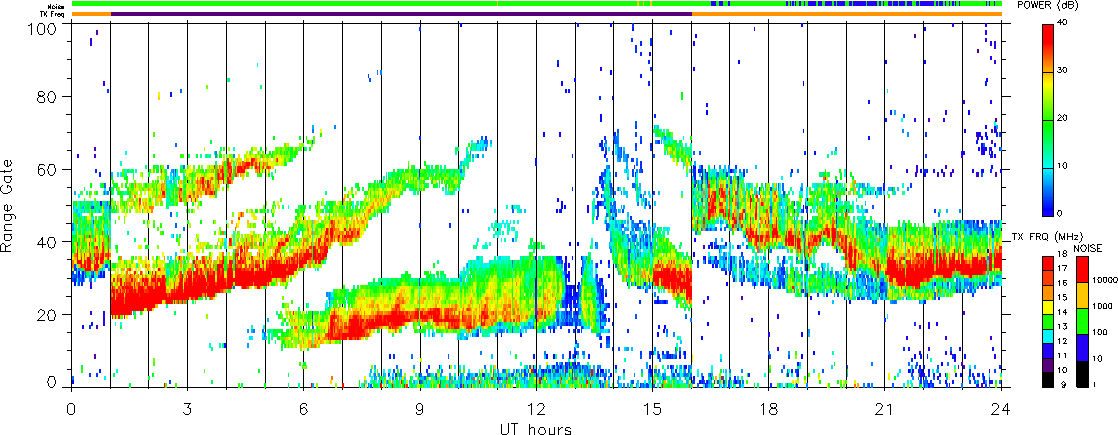
Task: Click the UT hours horizontal axis title
Action: [535, 428]
